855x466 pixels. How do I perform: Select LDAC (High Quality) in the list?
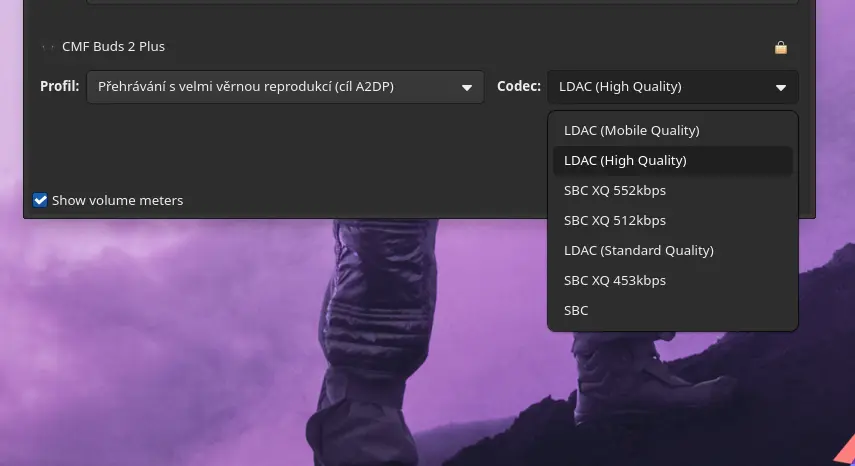pos(673,161)
